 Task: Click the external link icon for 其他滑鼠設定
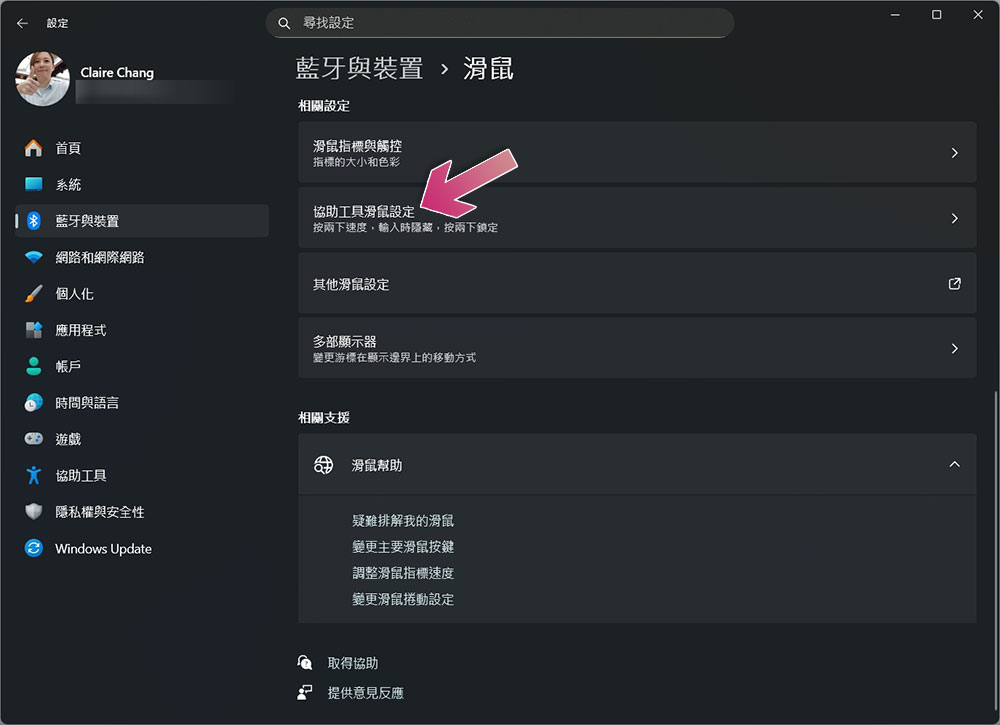pos(954,284)
